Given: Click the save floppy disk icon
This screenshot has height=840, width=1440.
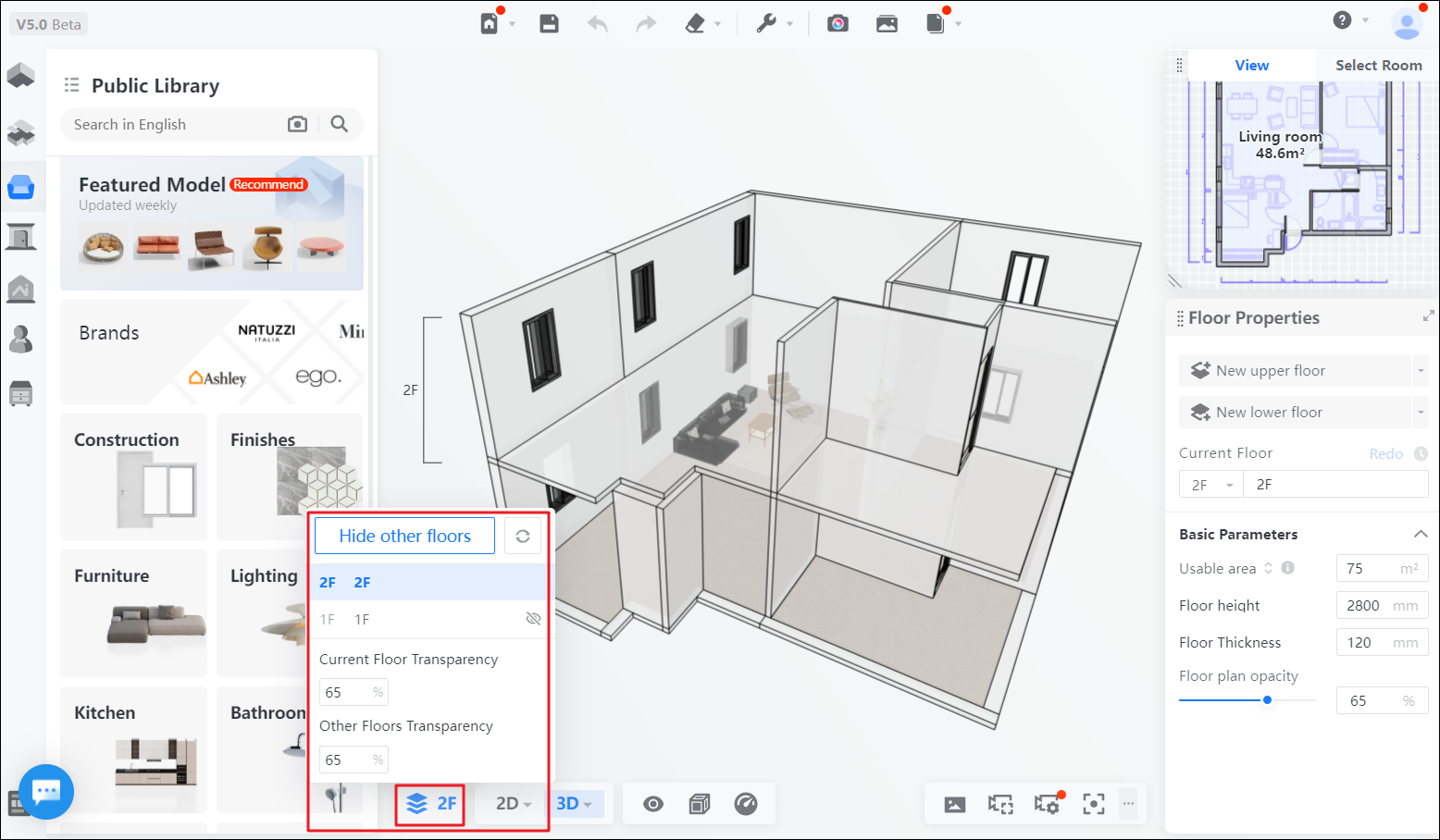Looking at the screenshot, I should [x=549, y=24].
